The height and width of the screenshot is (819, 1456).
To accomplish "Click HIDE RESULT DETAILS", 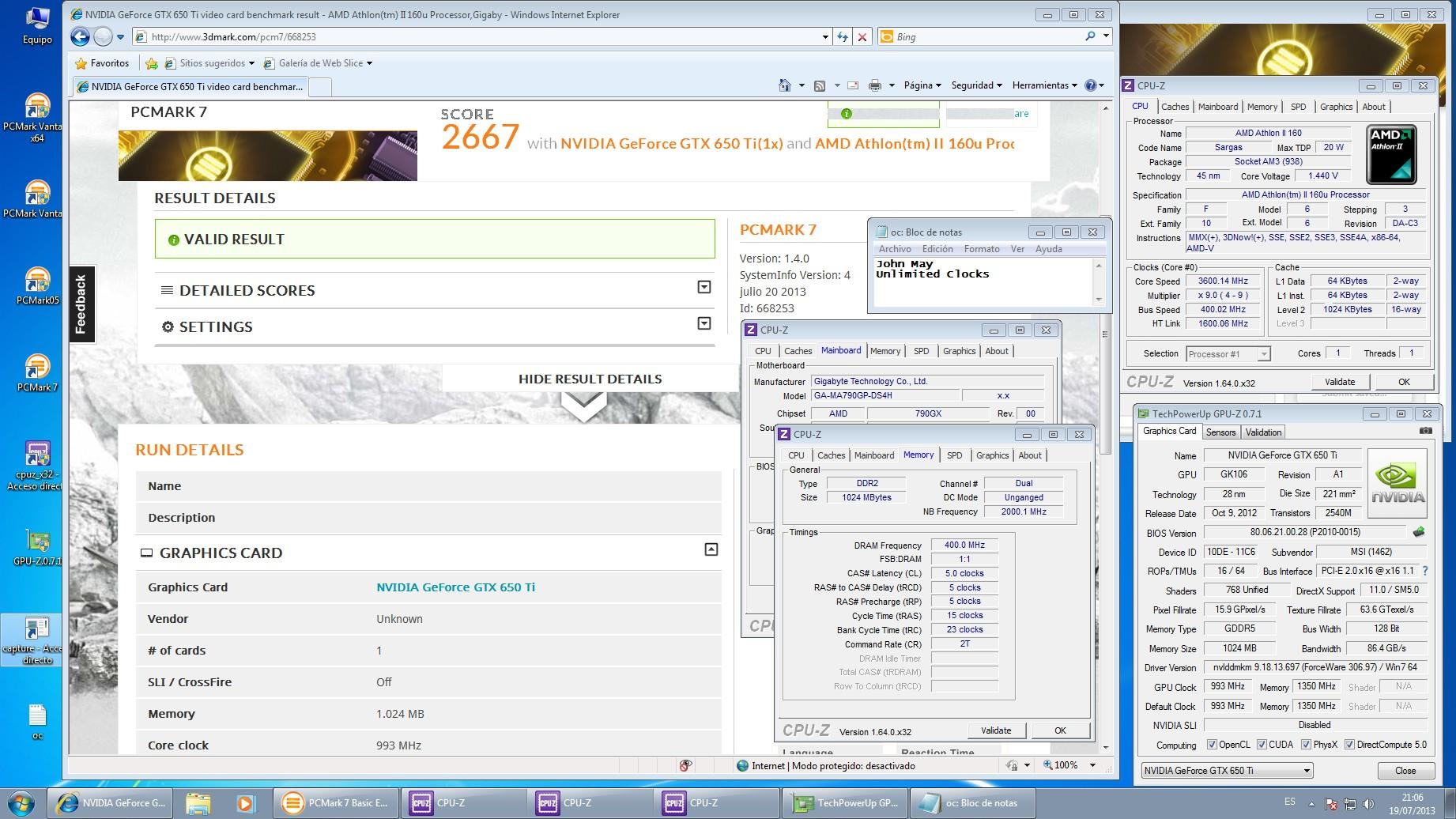I will [590, 379].
